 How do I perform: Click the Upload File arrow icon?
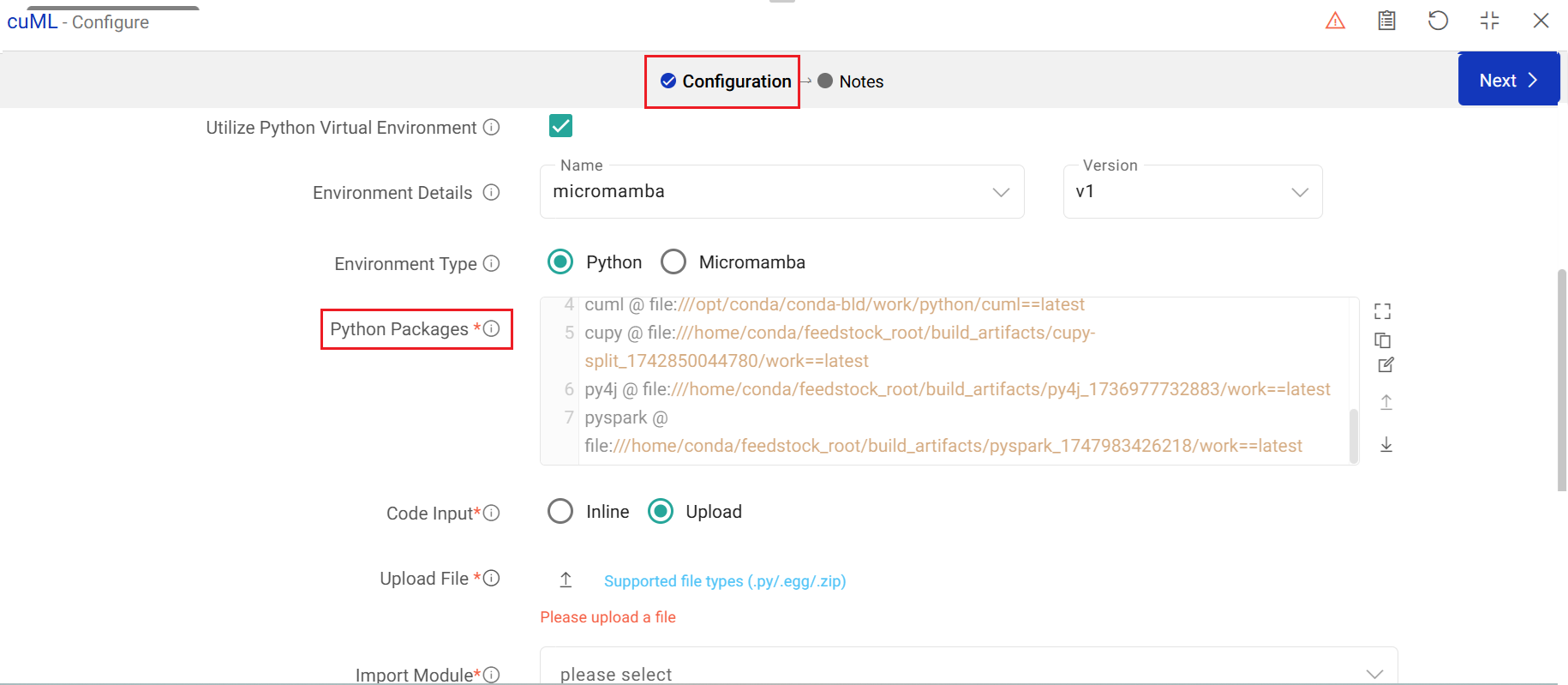(566, 580)
